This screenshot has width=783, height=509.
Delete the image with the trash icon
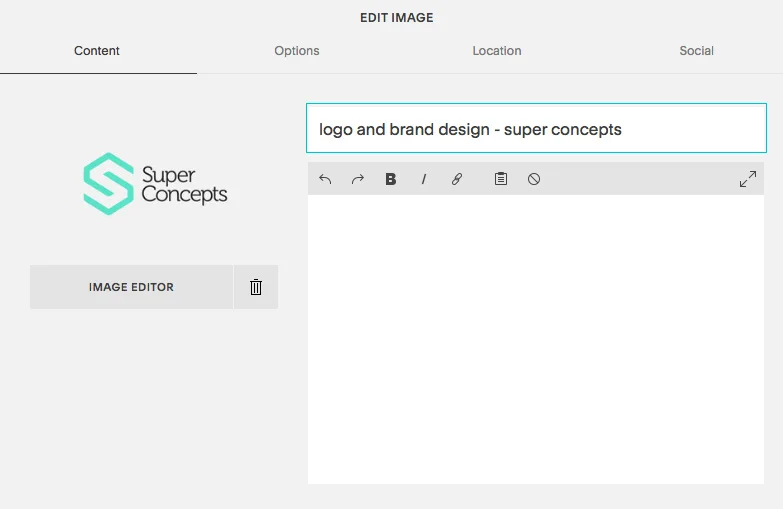click(x=256, y=287)
